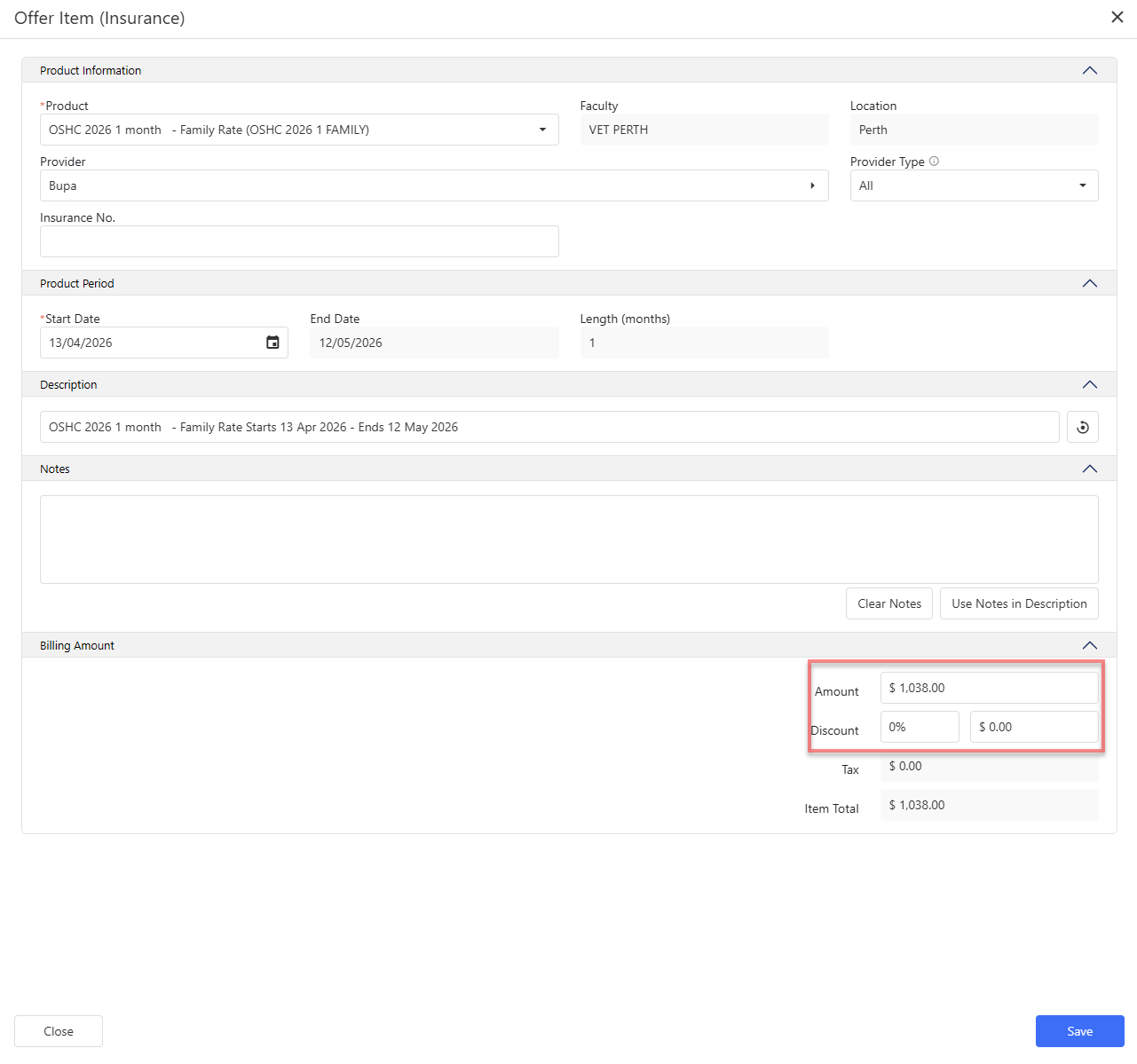
Task: Click Use Notes in Description button
Action: [1018, 603]
